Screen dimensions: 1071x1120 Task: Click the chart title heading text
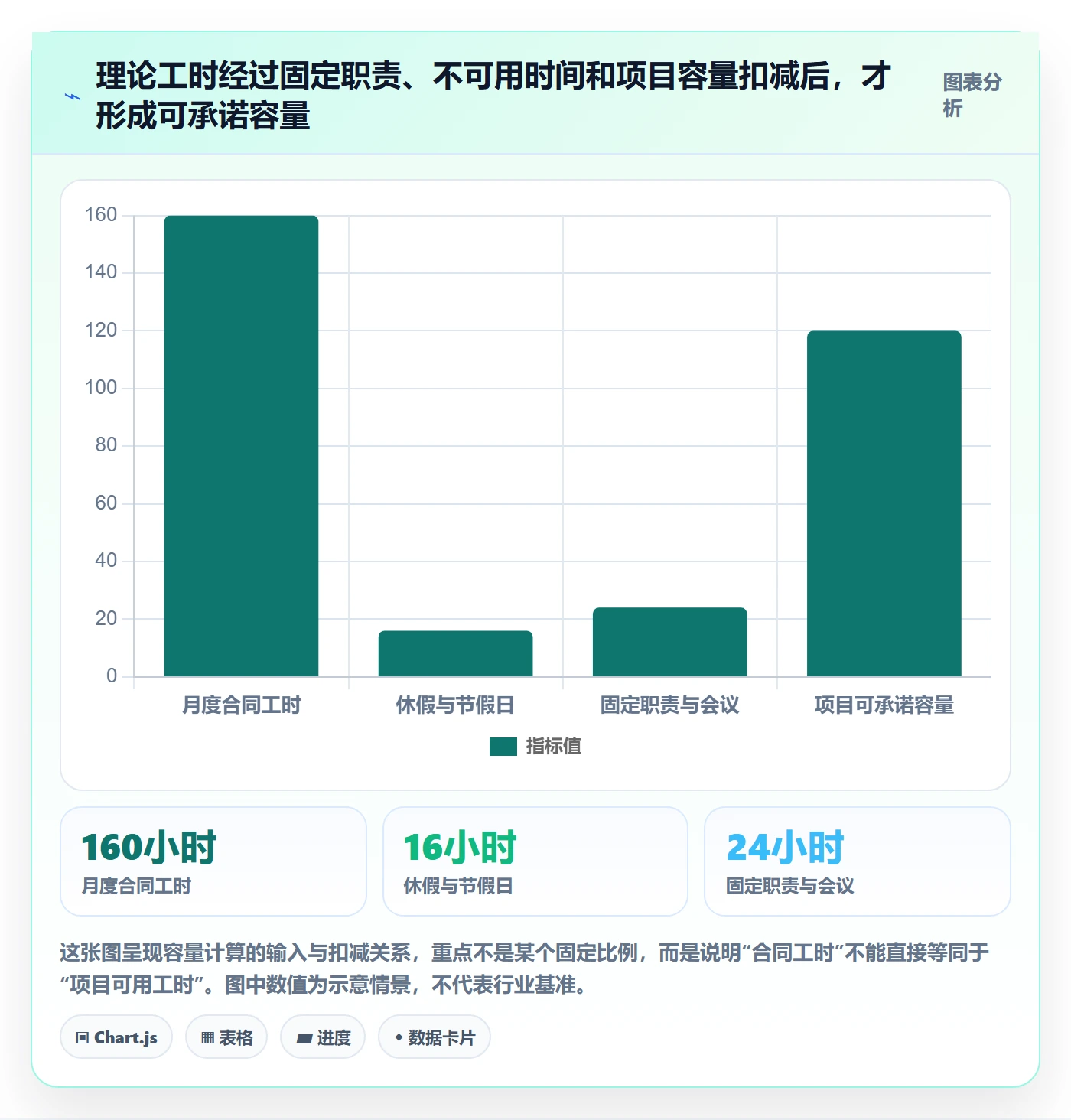[493, 96]
